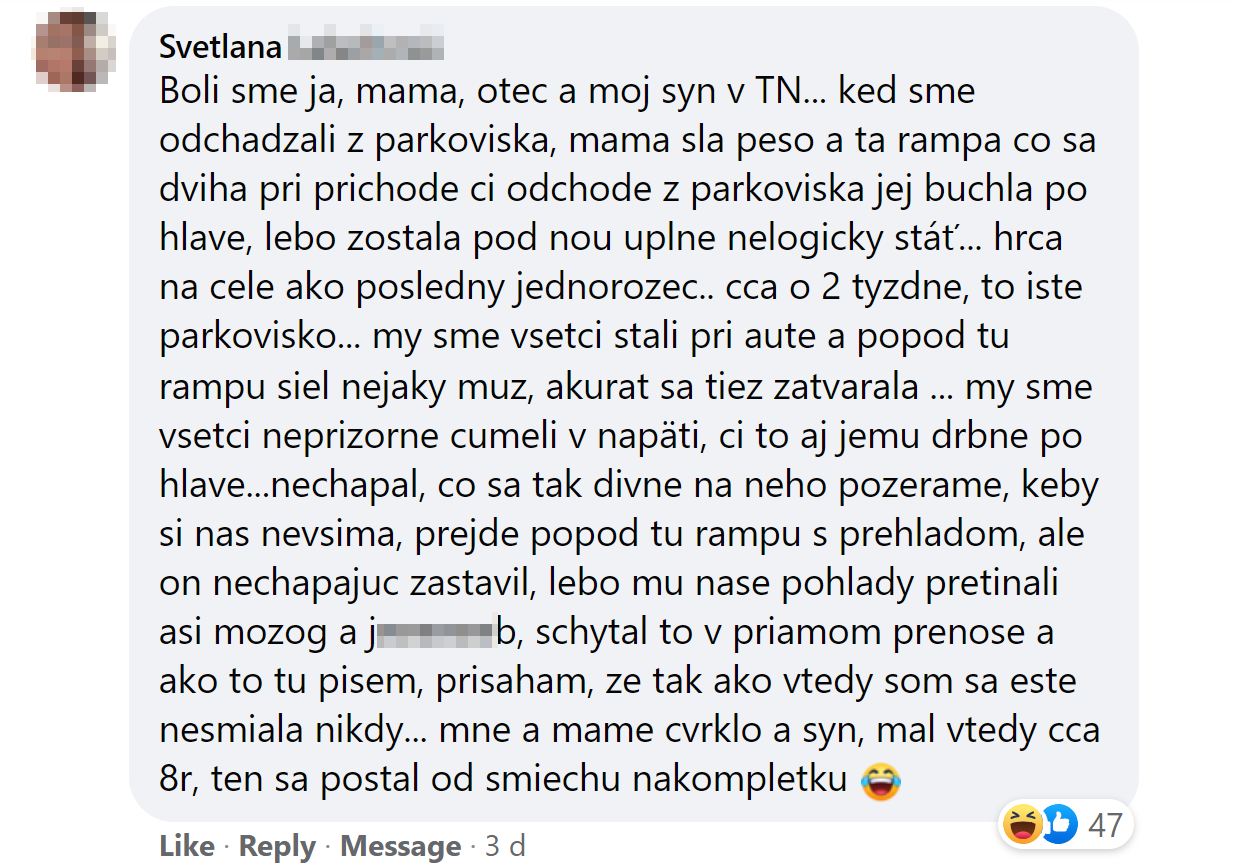The height and width of the screenshot is (867, 1237).
Task: Open the comment's "3 d" timestamp
Action: click(x=505, y=847)
